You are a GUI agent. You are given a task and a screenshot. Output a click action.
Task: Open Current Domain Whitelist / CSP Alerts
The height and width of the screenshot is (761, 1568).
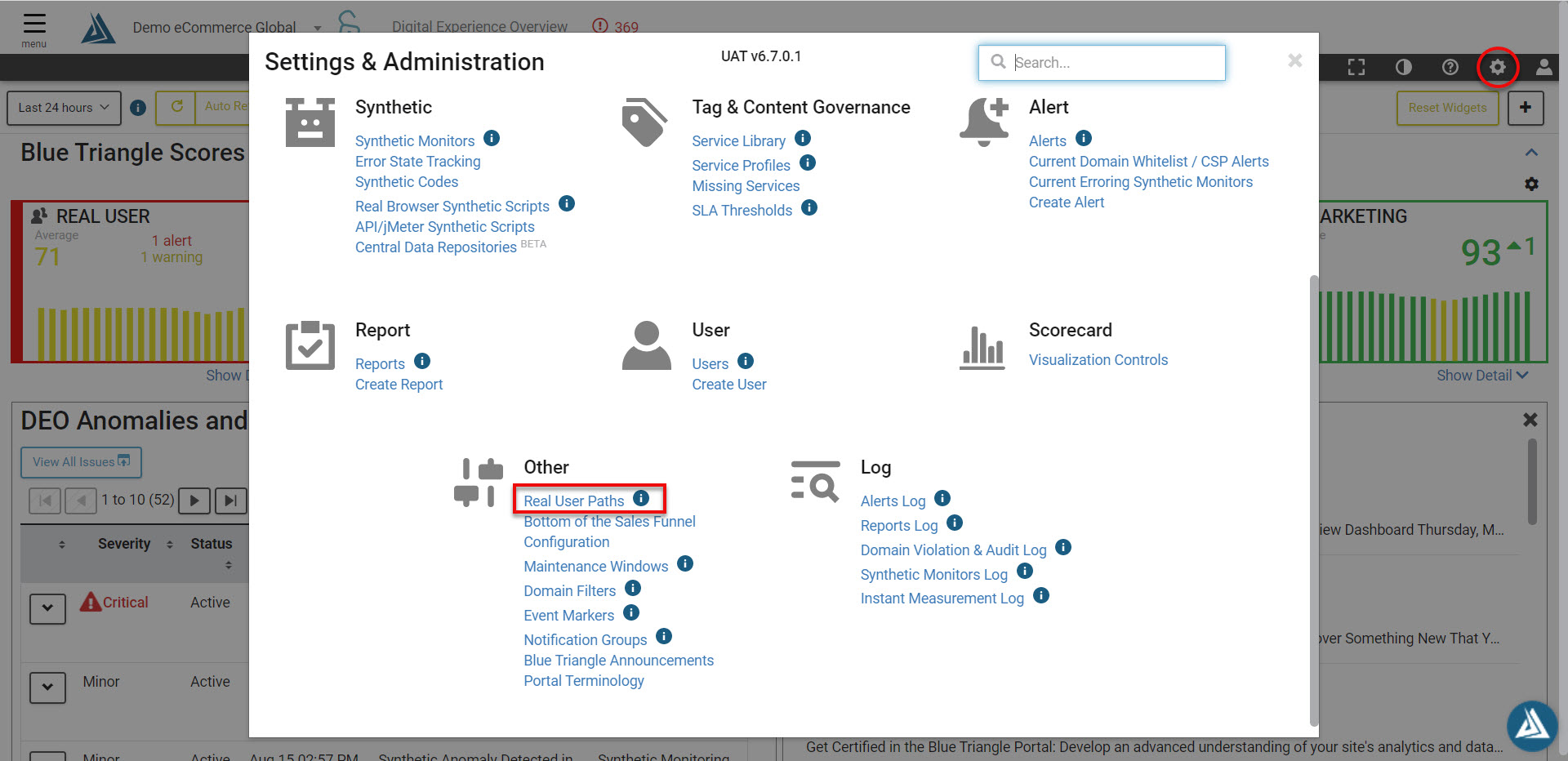click(1149, 162)
